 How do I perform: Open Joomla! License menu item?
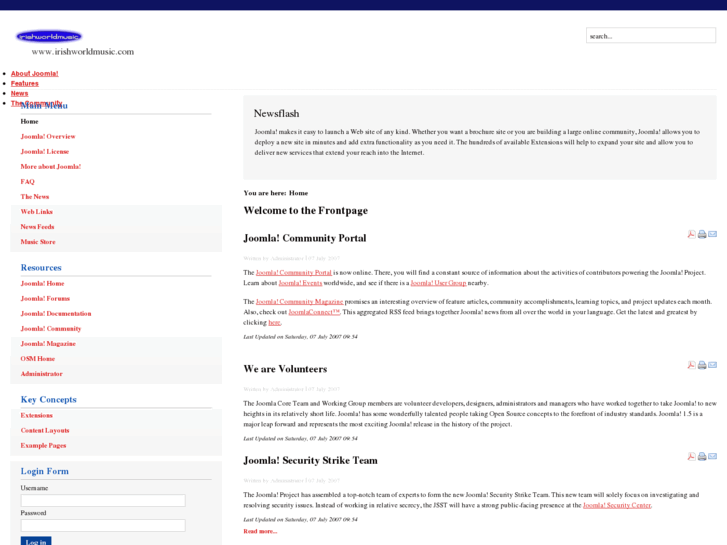point(45,152)
